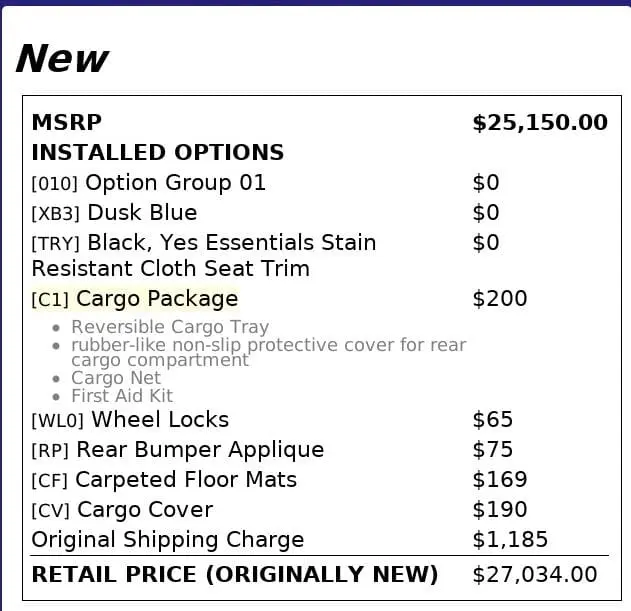
Task: Click the Original Shipping Charge label
Action: (x=168, y=540)
